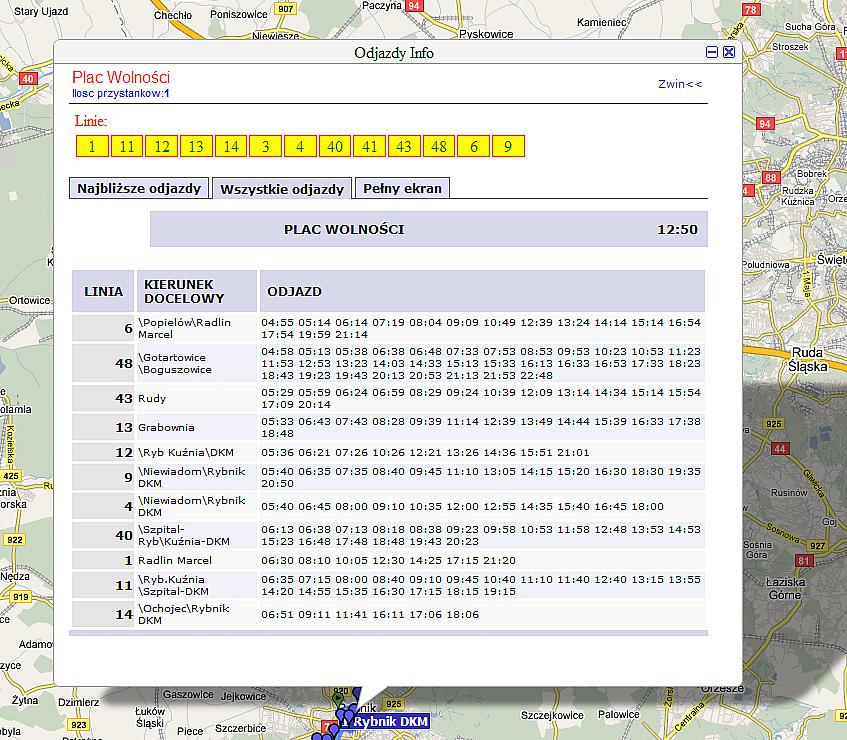The width and height of the screenshot is (847, 740).
Task: Click line number 12 in table
Action: click(x=124, y=452)
